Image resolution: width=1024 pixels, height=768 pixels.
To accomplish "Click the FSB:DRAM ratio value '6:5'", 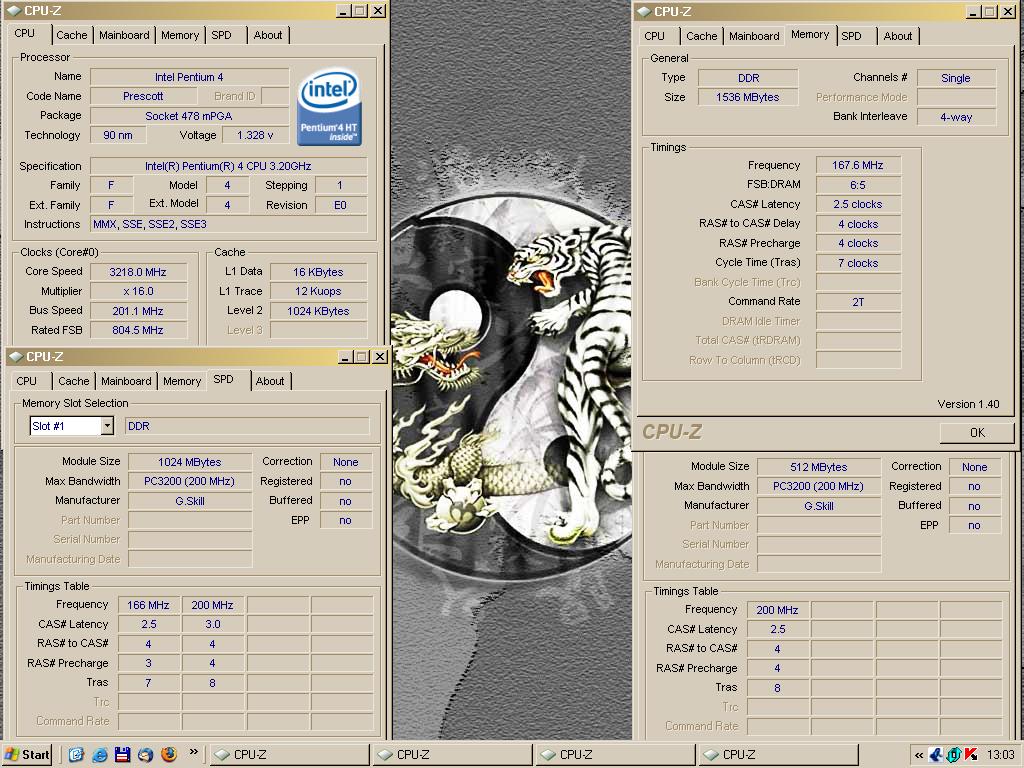I will pyautogui.click(x=857, y=185).
